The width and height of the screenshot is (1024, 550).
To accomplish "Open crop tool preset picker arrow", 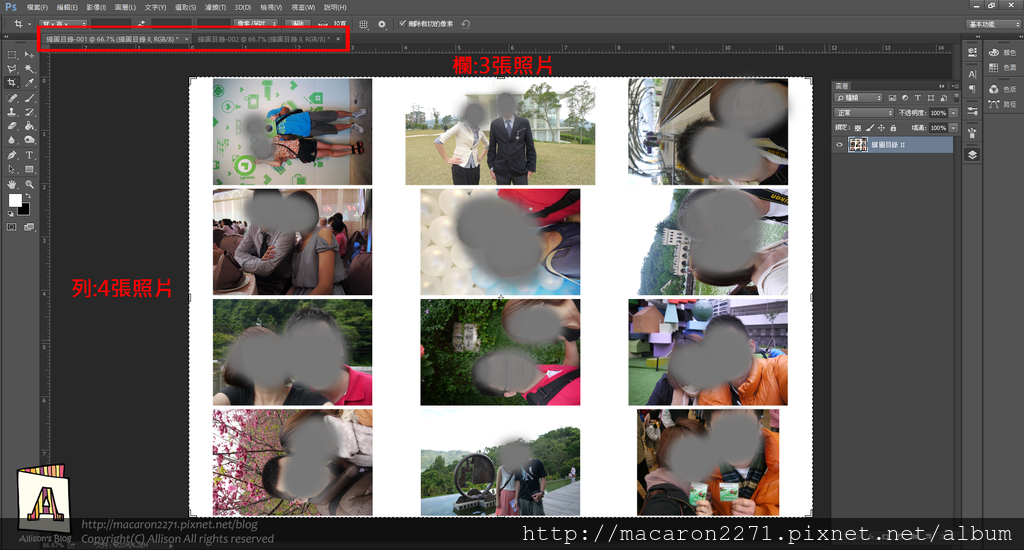I will coord(30,24).
